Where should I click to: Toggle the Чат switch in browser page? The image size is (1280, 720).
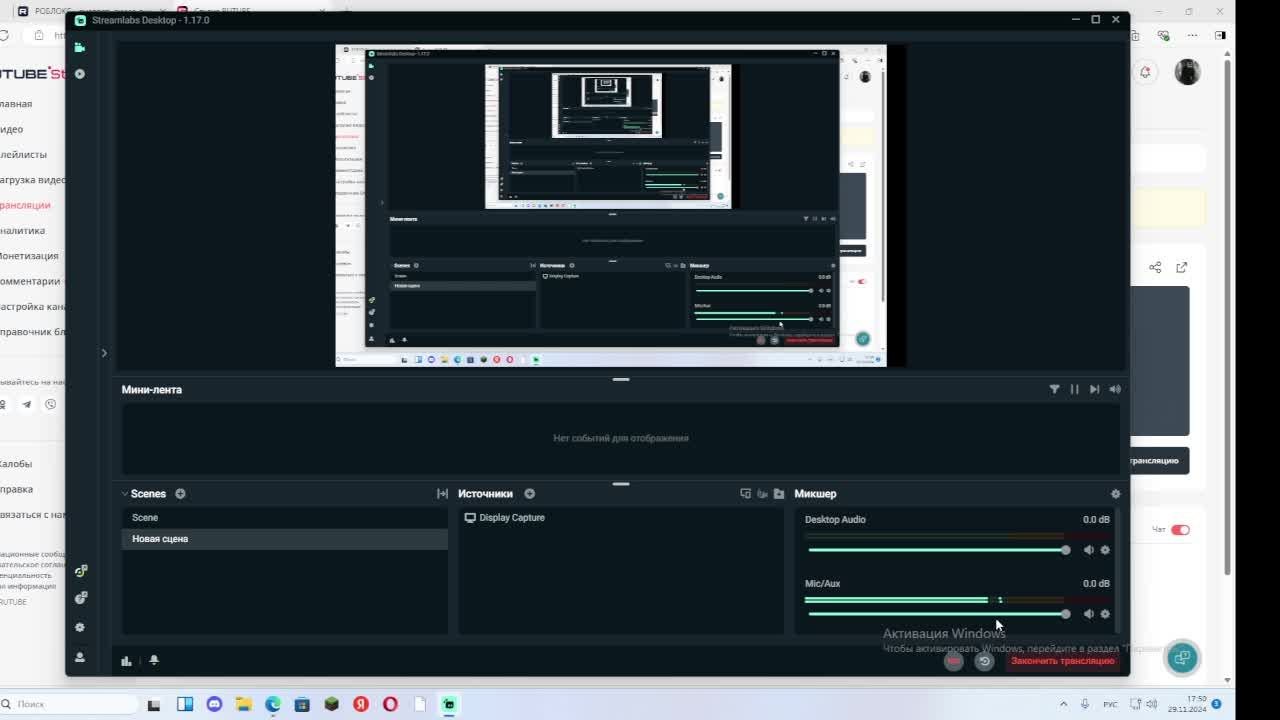pyautogui.click(x=1181, y=530)
